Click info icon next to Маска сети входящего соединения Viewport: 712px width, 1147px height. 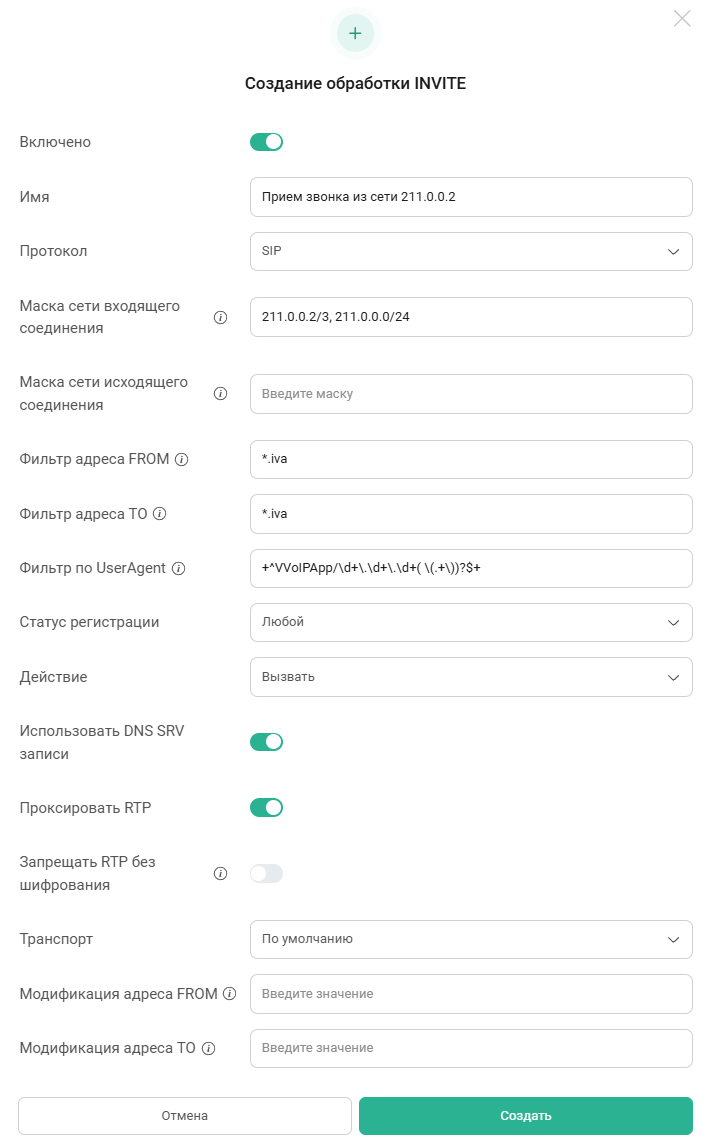221,318
